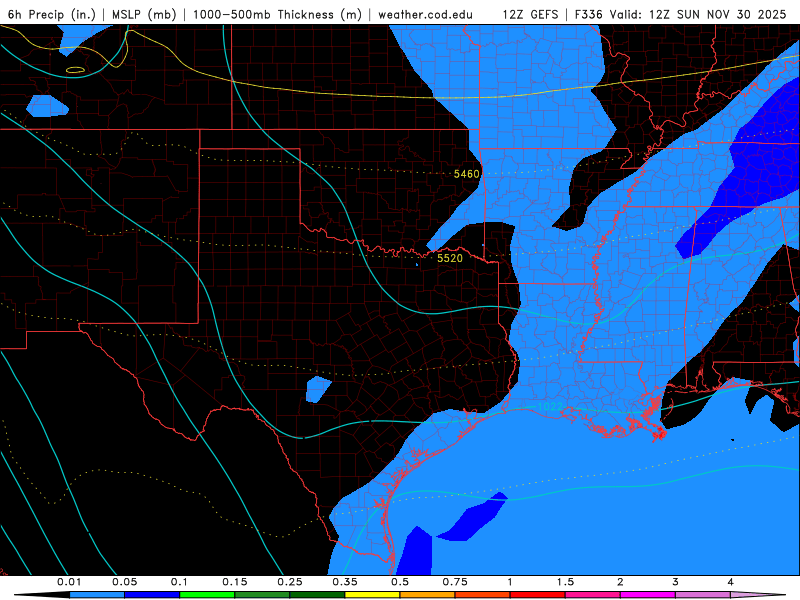Click the legend value 1
The height and width of the screenshot is (600, 800).
point(510,582)
